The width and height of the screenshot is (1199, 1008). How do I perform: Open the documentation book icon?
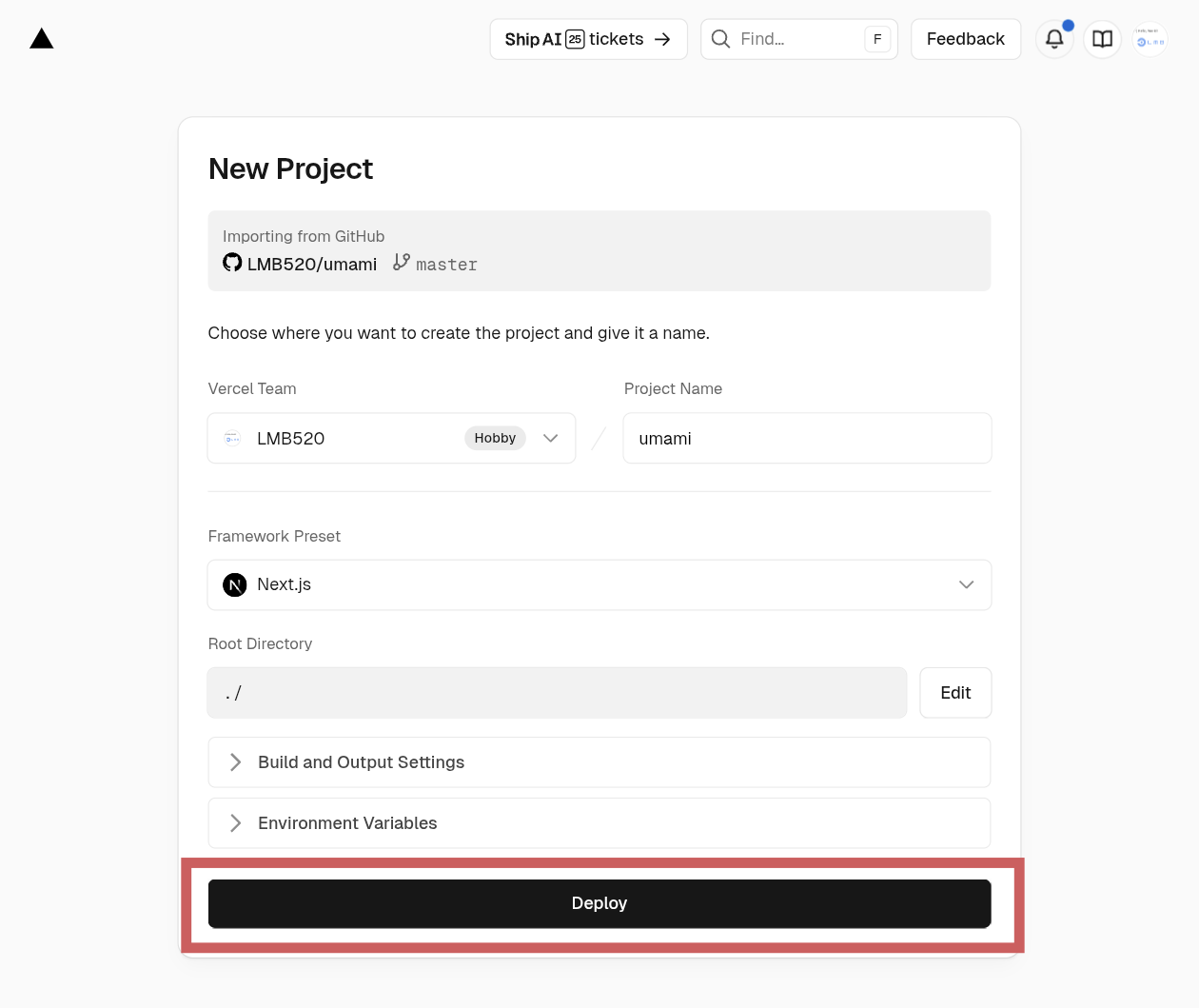1102,39
